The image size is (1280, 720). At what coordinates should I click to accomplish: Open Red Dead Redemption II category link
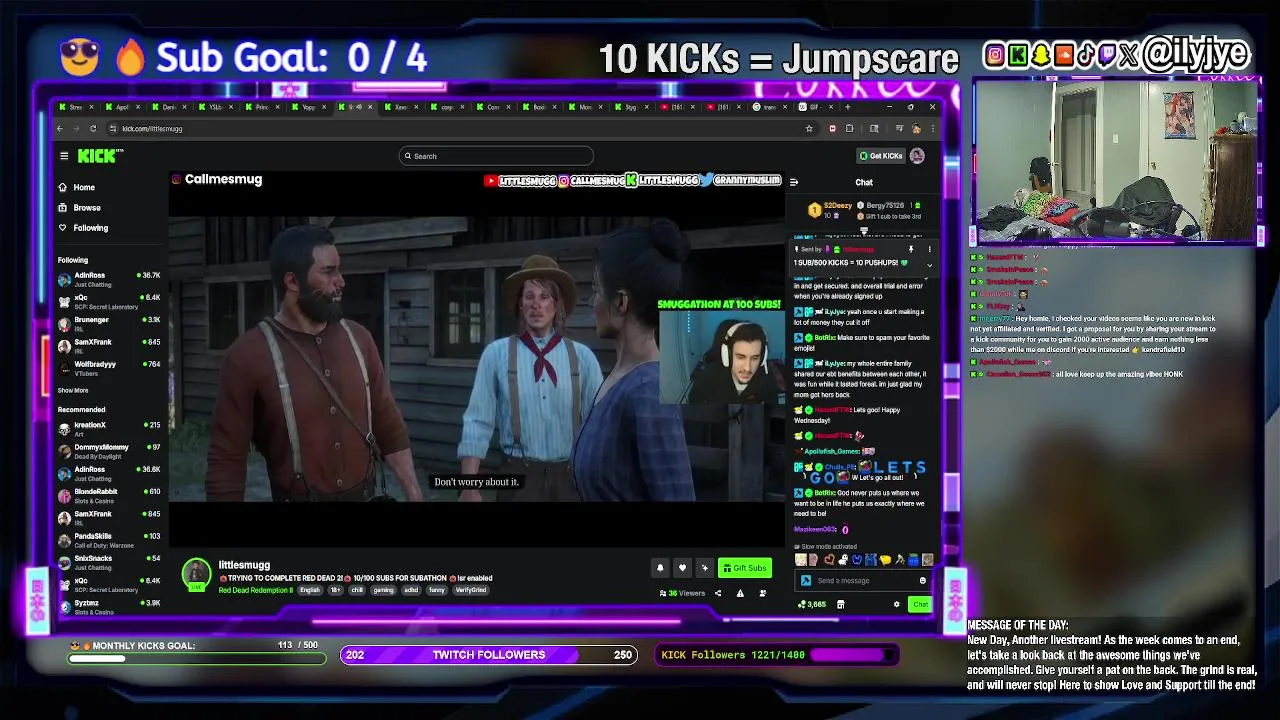click(256, 590)
